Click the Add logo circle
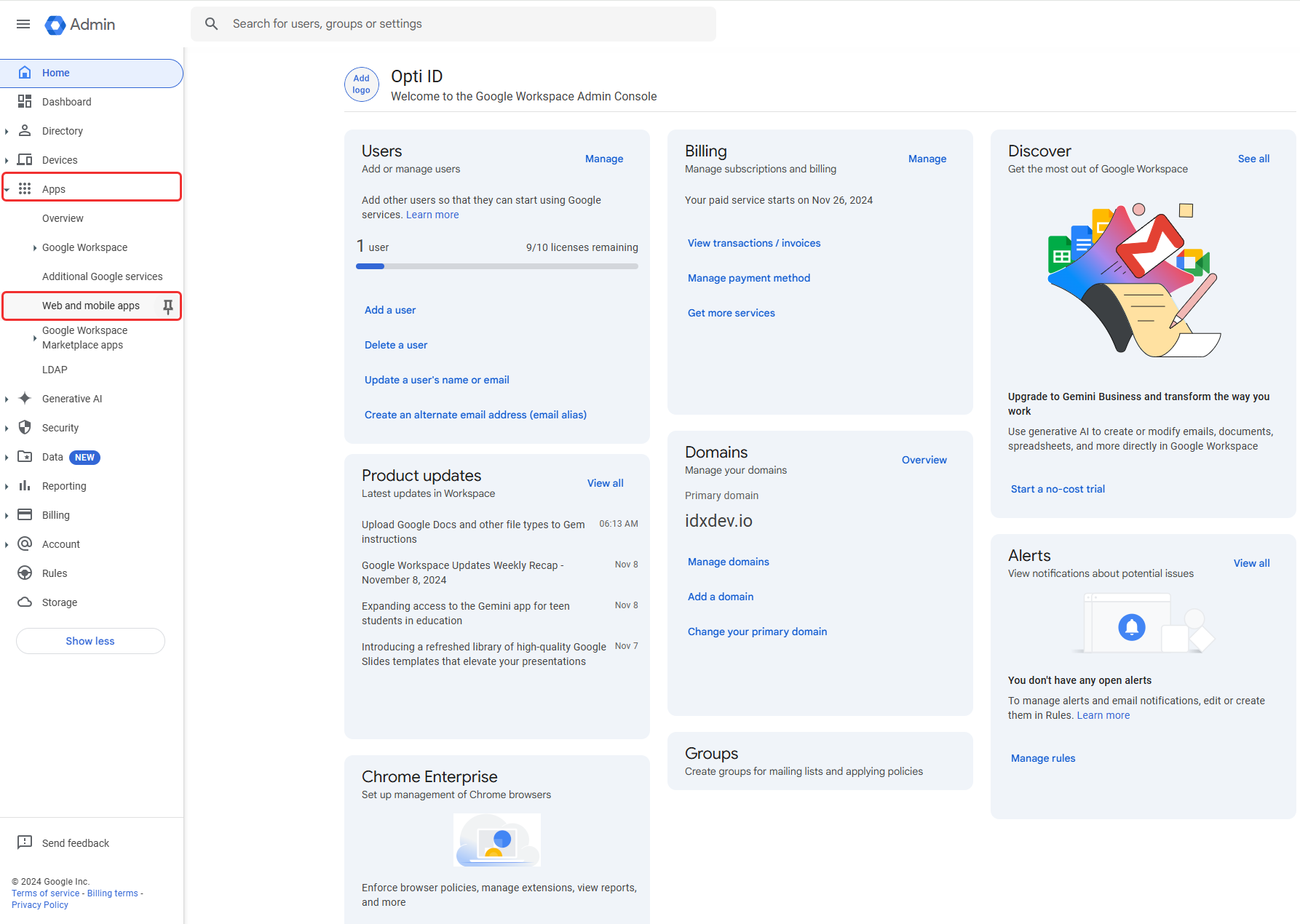 pyautogui.click(x=361, y=84)
